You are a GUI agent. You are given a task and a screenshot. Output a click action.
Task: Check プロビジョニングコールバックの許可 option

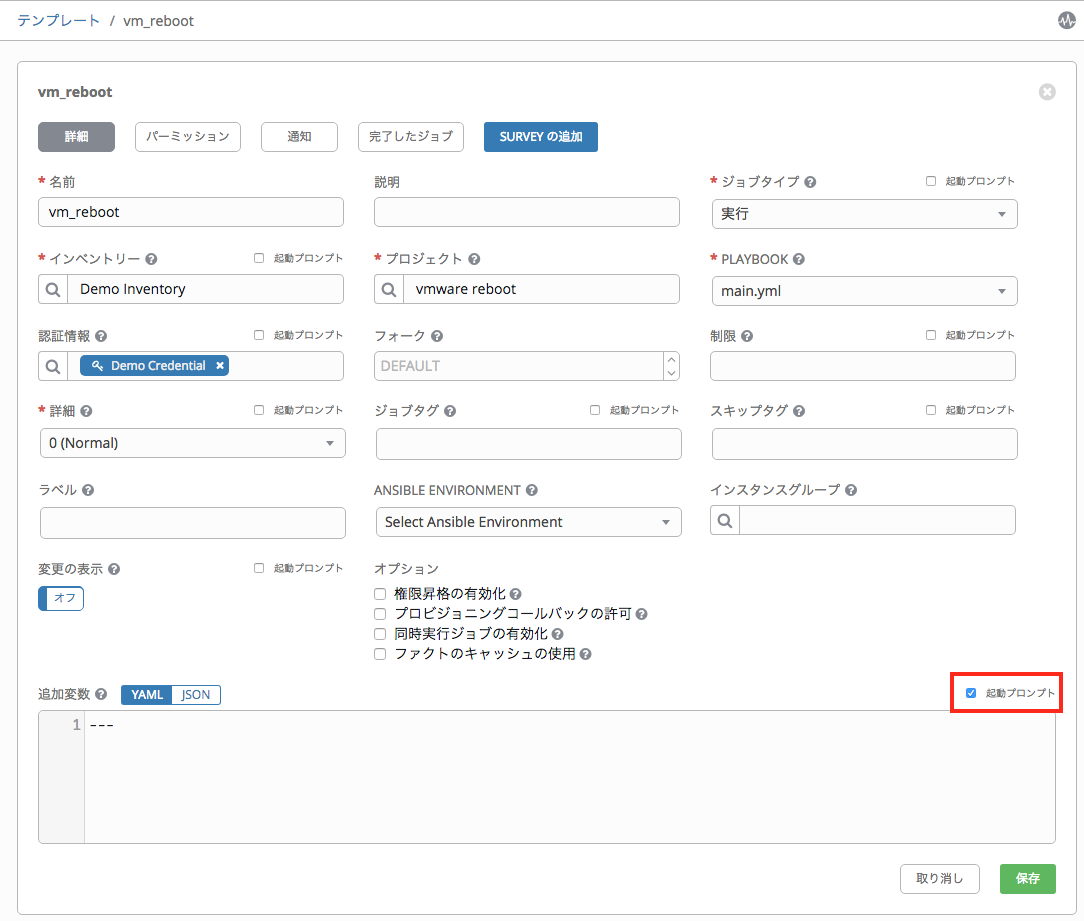tap(380, 614)
